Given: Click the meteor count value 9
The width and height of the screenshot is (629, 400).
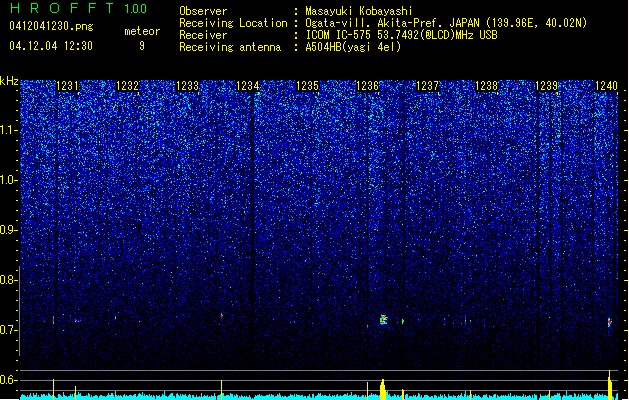Looking at the screenshot, I should click(142, 46).
